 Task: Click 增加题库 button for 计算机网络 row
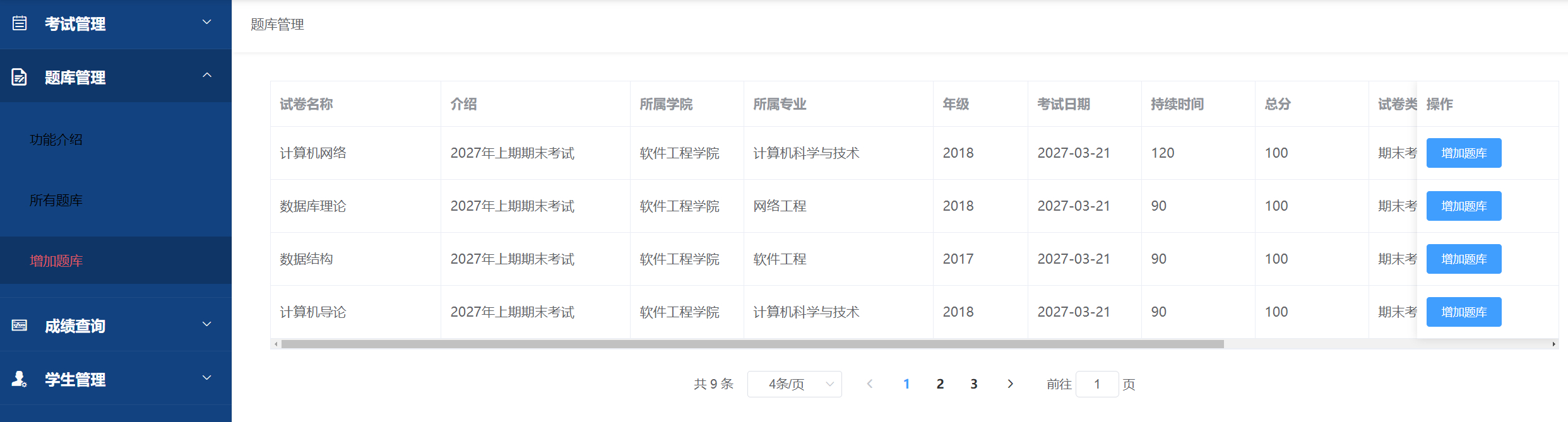pyautogui.click(x=1463, y=153)
